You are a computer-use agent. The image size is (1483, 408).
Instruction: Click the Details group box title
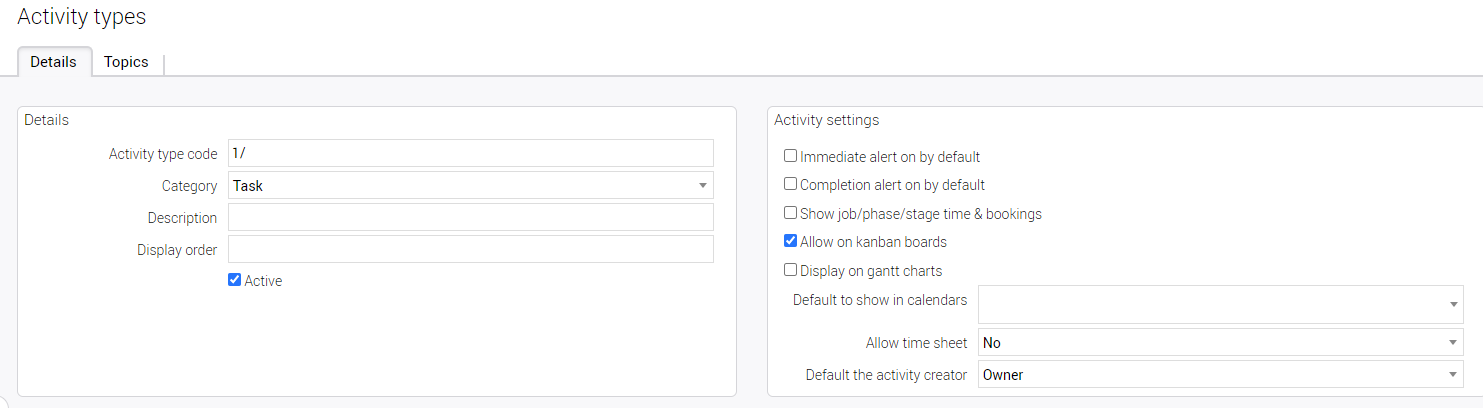click(x=47, y=120)
